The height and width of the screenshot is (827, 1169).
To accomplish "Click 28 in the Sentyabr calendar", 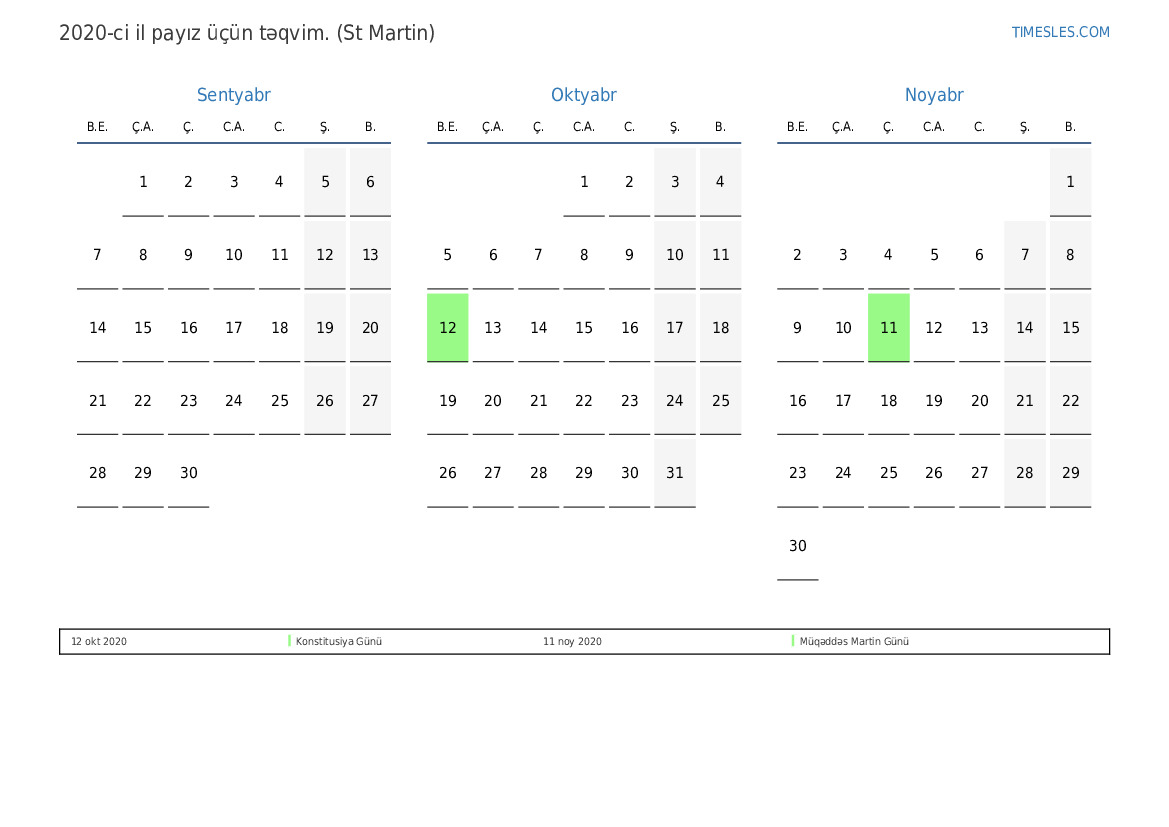I will coord(97,473).
